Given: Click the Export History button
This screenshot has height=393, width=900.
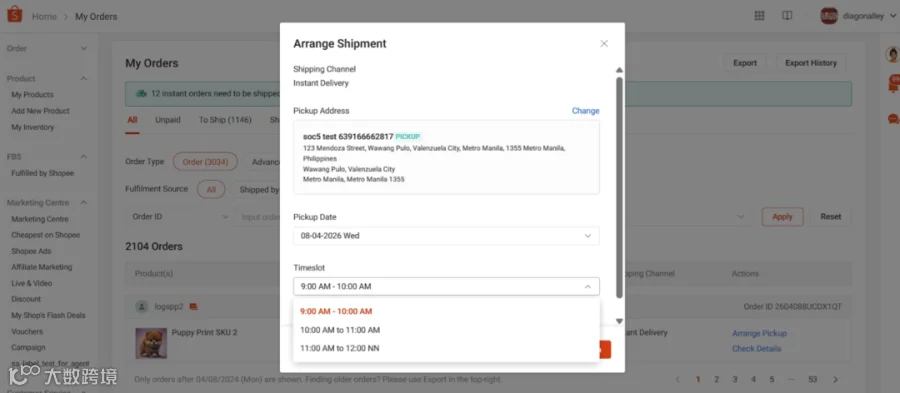Looking at the screenshot, I should click(x=811, y=63).
